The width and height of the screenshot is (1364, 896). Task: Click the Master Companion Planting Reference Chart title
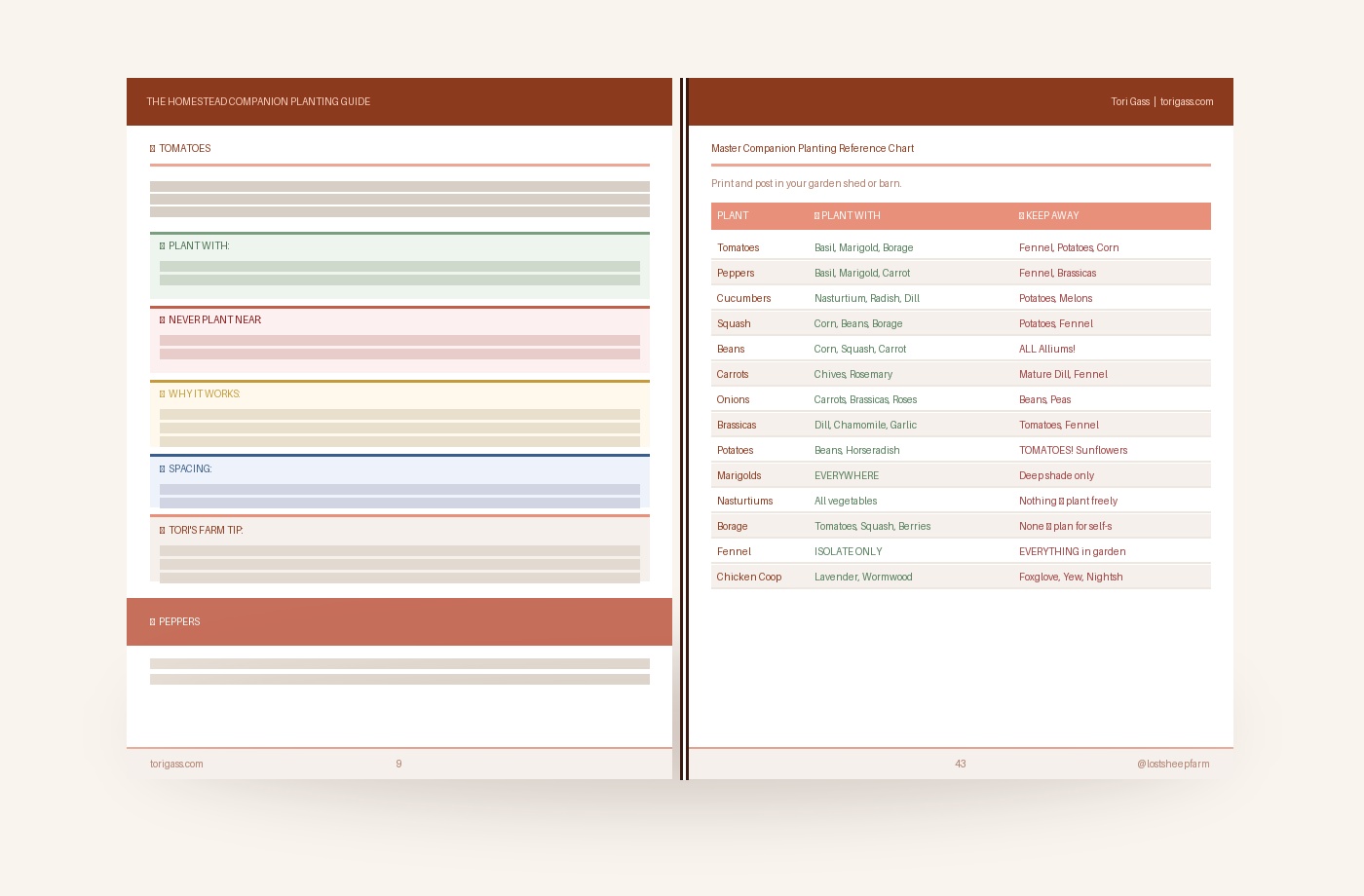tap(813, 149)
